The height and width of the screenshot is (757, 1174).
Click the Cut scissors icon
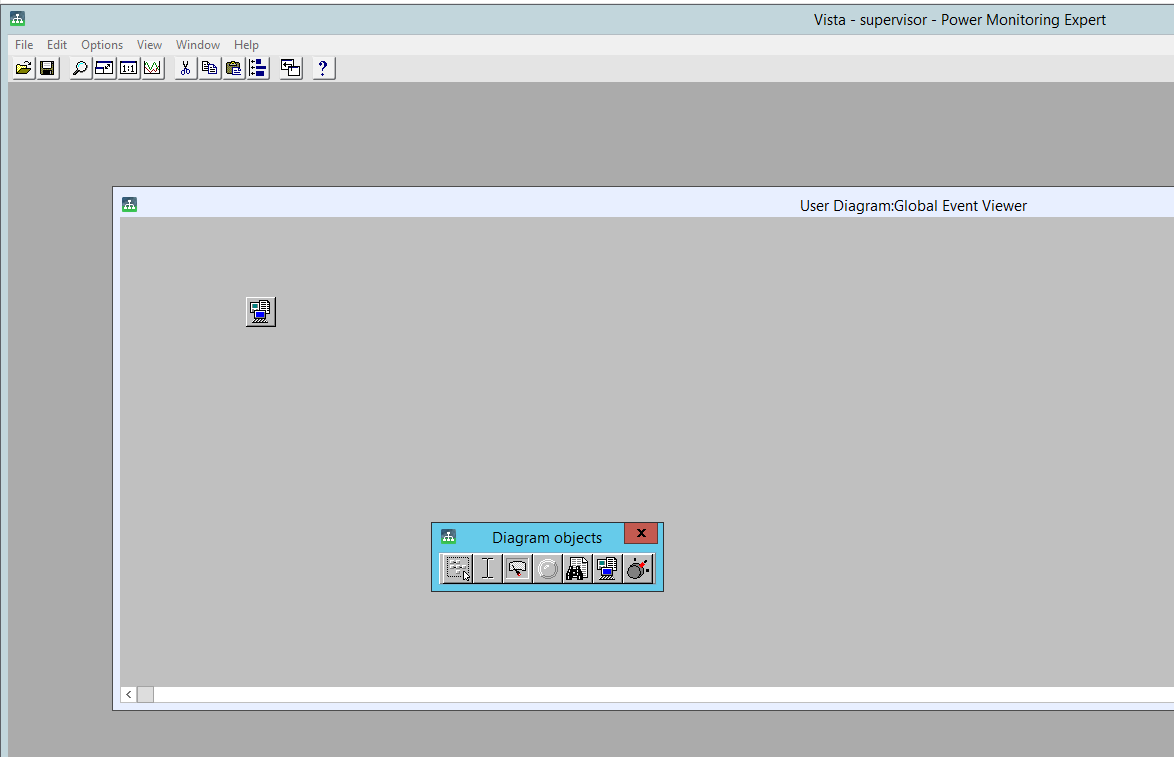tap(186, 69)
